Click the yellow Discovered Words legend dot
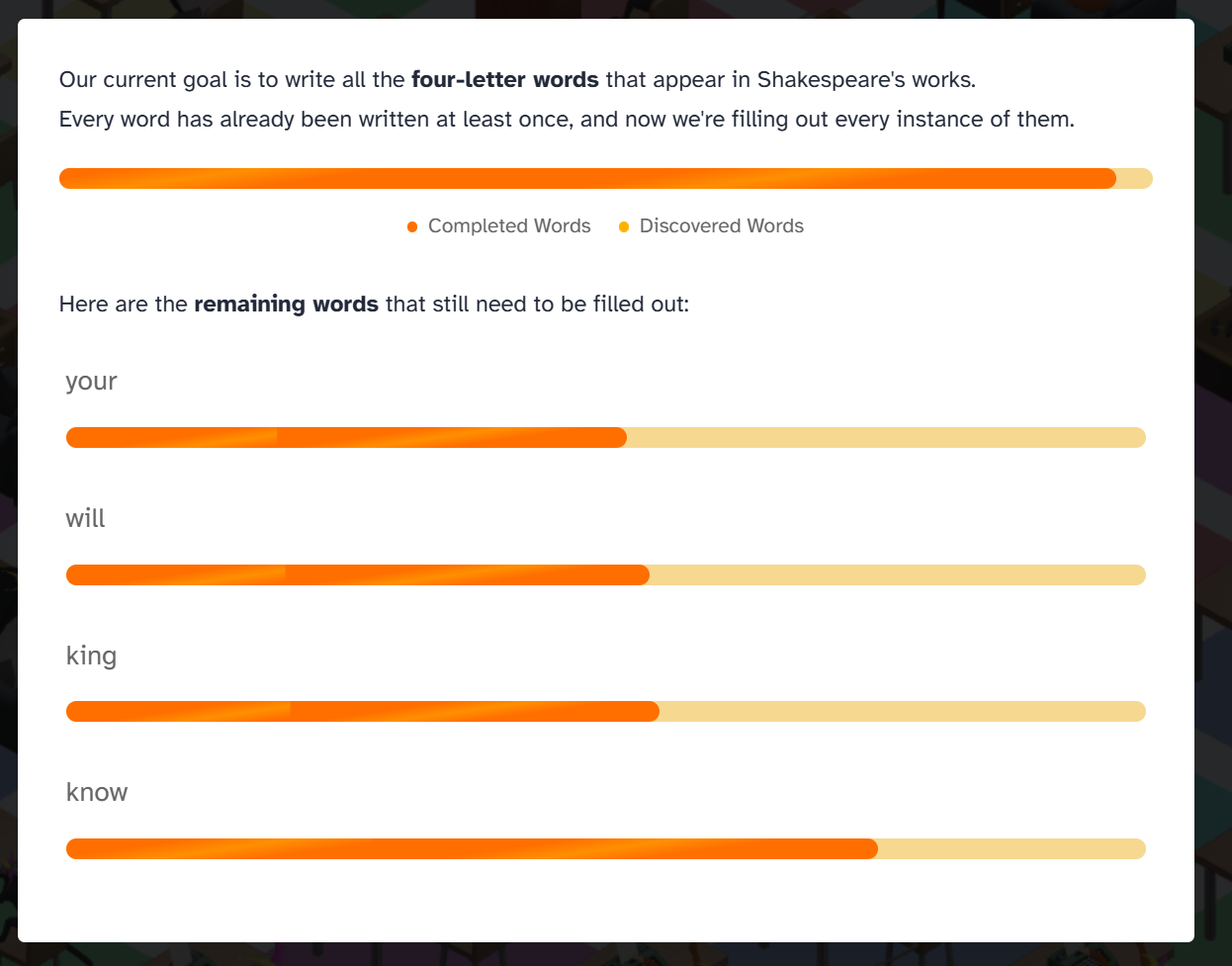 click(x=624, y=227)
